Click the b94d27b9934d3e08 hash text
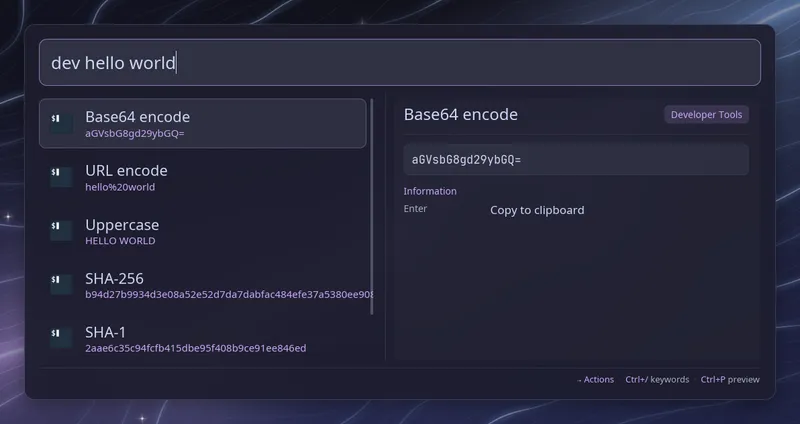 tap(229, 295)
